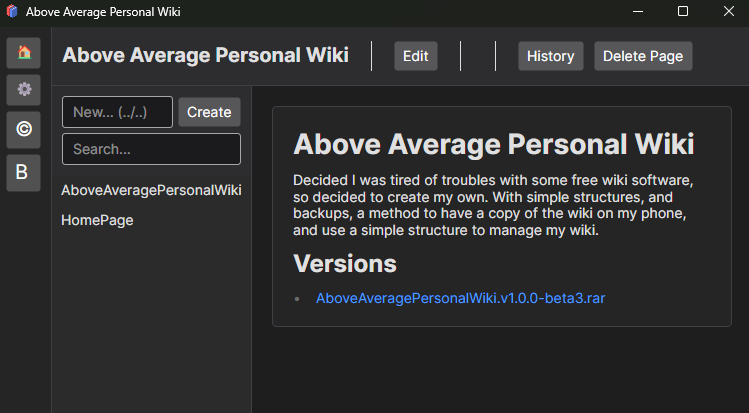Screen dimensions: 749x413
Task: Click the copyright symbol sidebar icon
Action: click(x=23, y=128)
